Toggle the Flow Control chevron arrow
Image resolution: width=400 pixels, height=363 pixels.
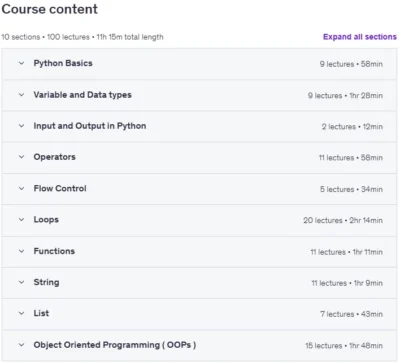coord(21,188)
